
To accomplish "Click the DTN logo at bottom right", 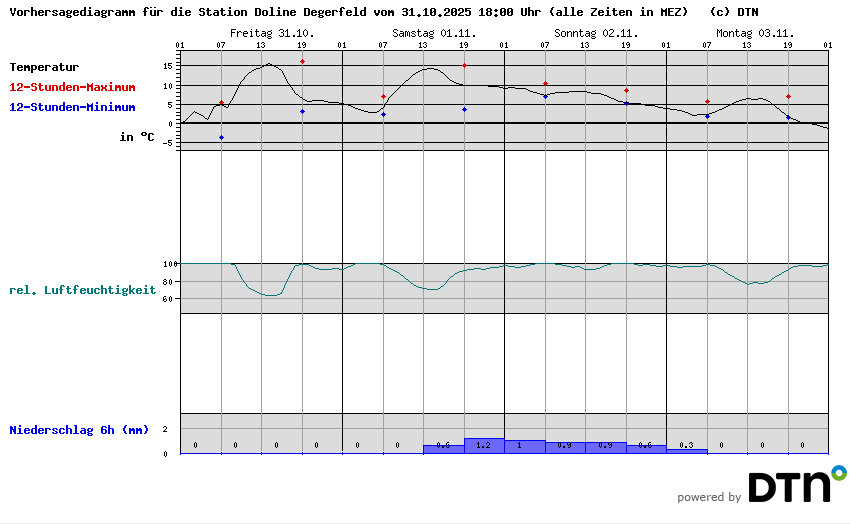I will [796, 485].
